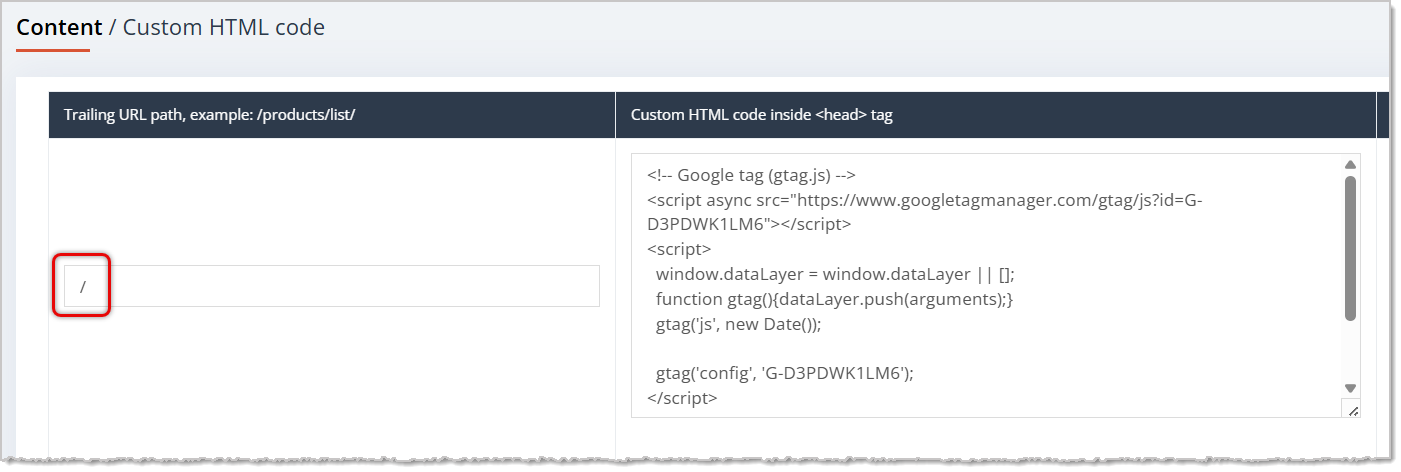1401x472 pixels.
Task: Click the scrollbar track below the thumb
Action: 1350,351
